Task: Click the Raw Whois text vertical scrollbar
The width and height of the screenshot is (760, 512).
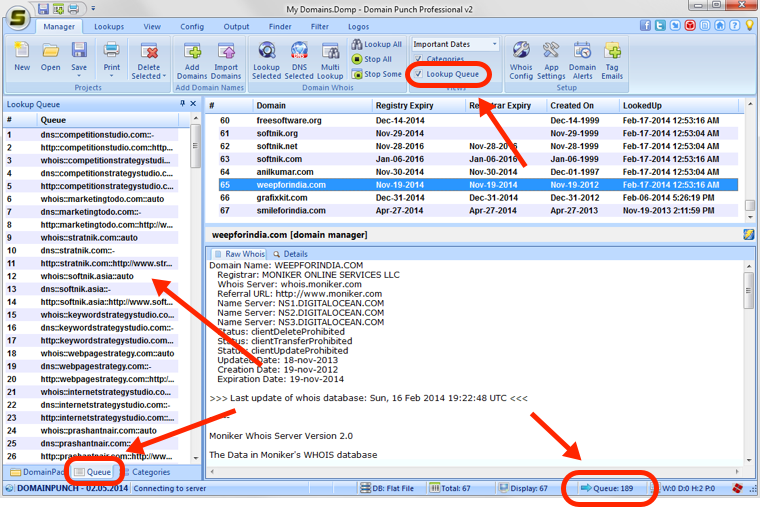Action: [749, 362]
